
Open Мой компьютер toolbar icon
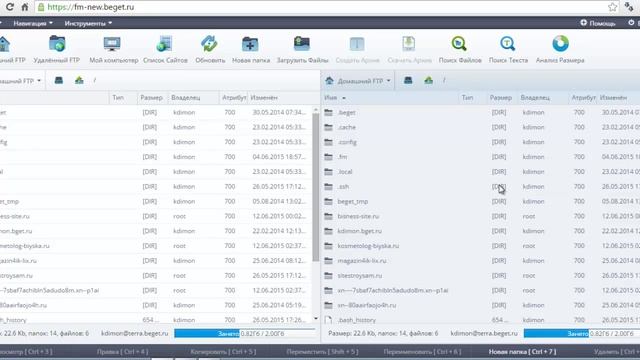click(113, 49)
